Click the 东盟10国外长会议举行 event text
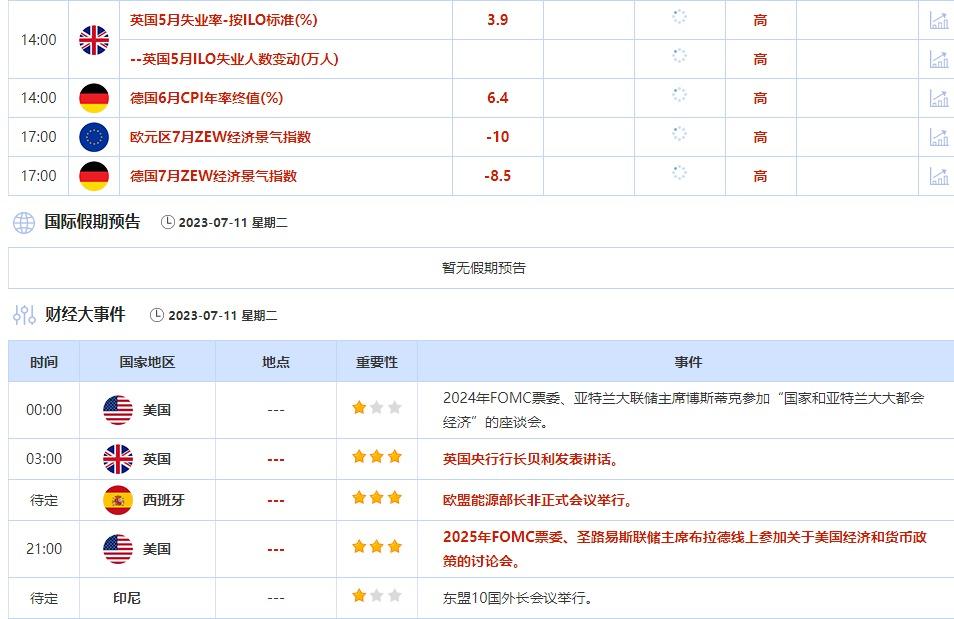 point(518,598)
